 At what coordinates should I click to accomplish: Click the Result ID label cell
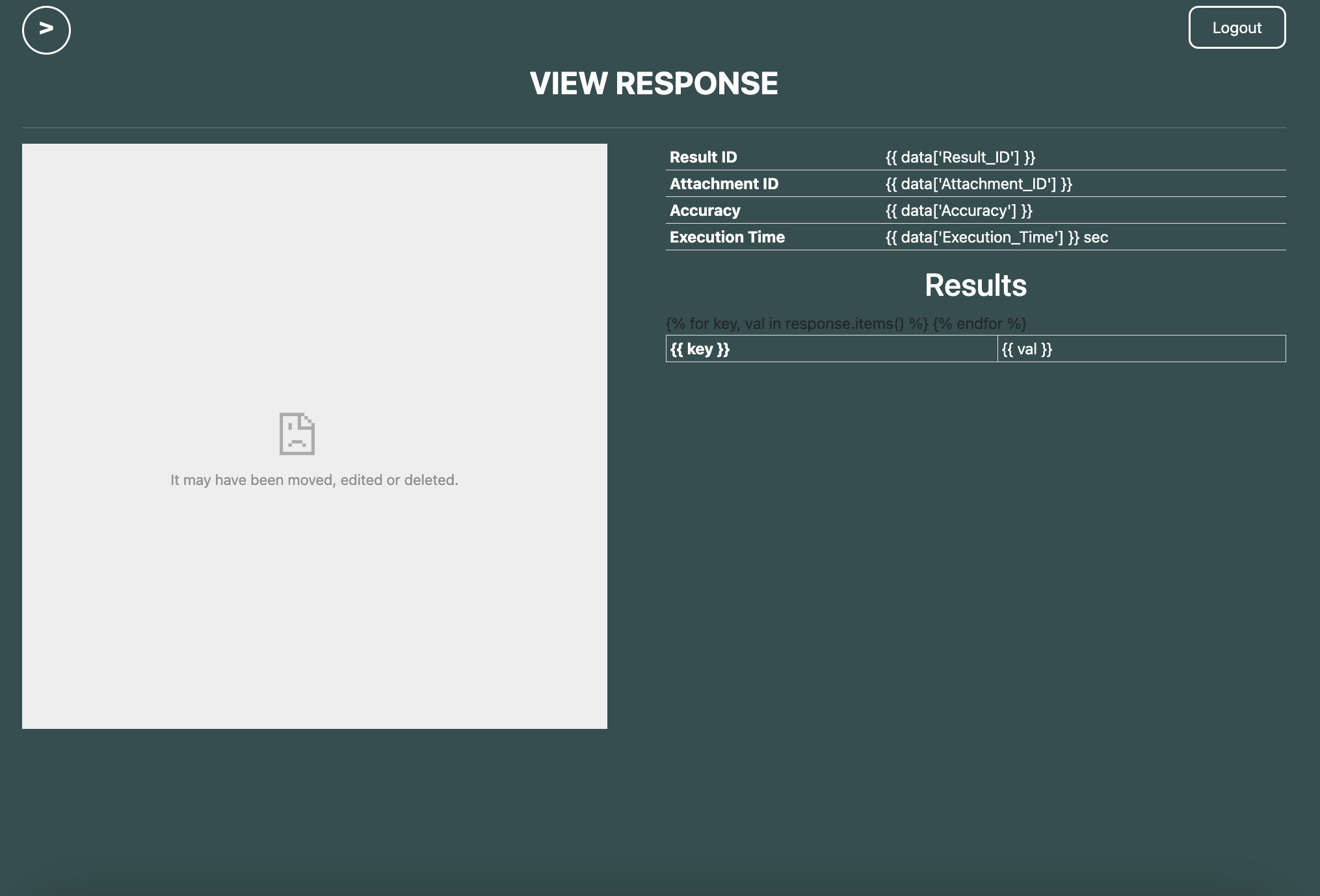click(703, 157)
